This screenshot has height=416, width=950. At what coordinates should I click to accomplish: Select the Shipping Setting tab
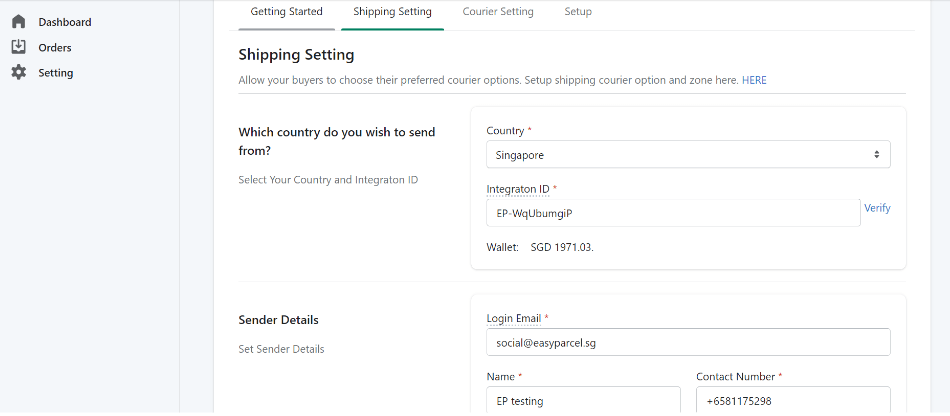pyautogui.click(x=392, y=12)
